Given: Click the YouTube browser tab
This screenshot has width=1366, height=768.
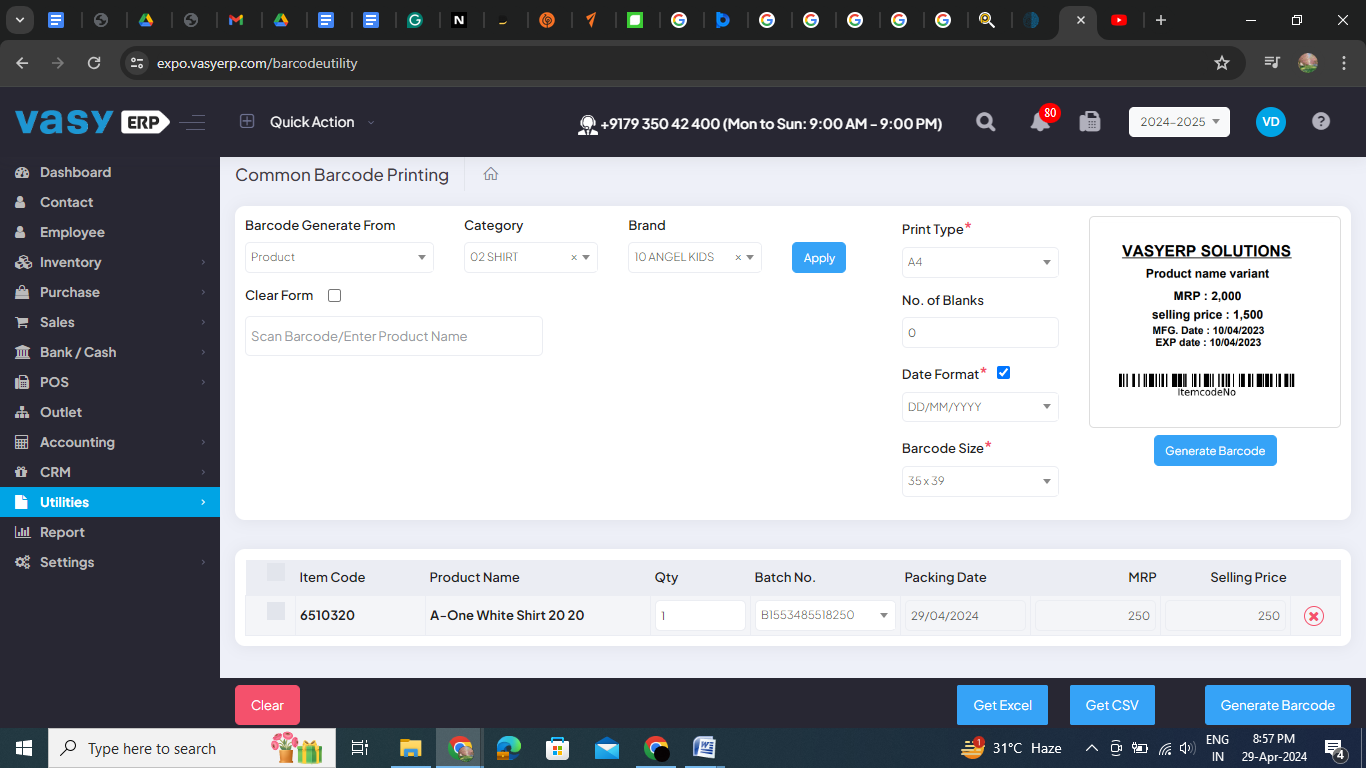Looking at the screenshot, I should point(1119,20).
